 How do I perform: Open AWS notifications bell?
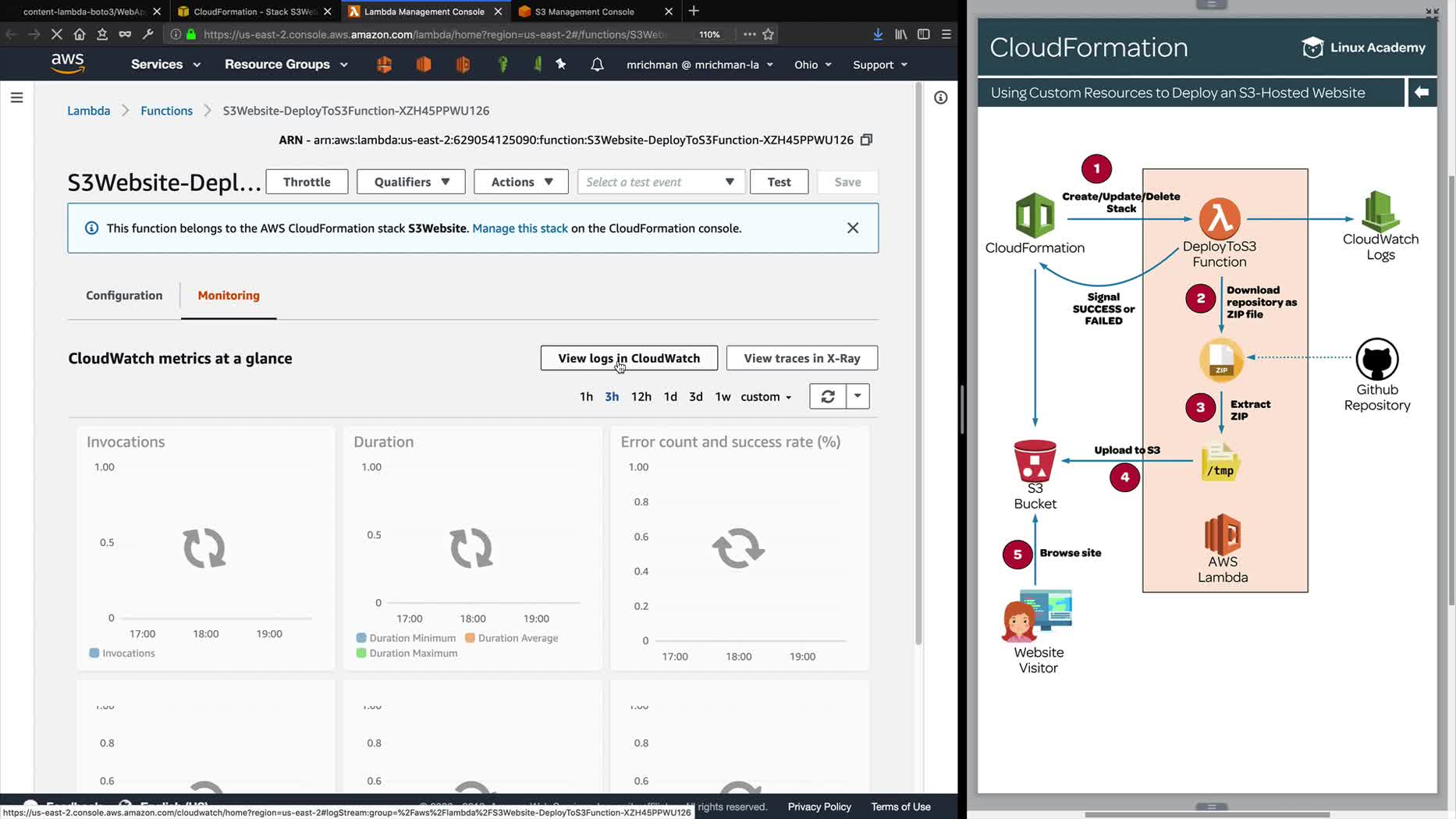point(597,65)
